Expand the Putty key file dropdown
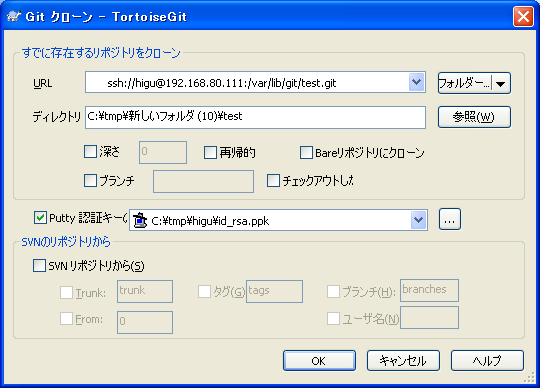The width and height of the screenshot is (540, 388). tap(419, 220)
